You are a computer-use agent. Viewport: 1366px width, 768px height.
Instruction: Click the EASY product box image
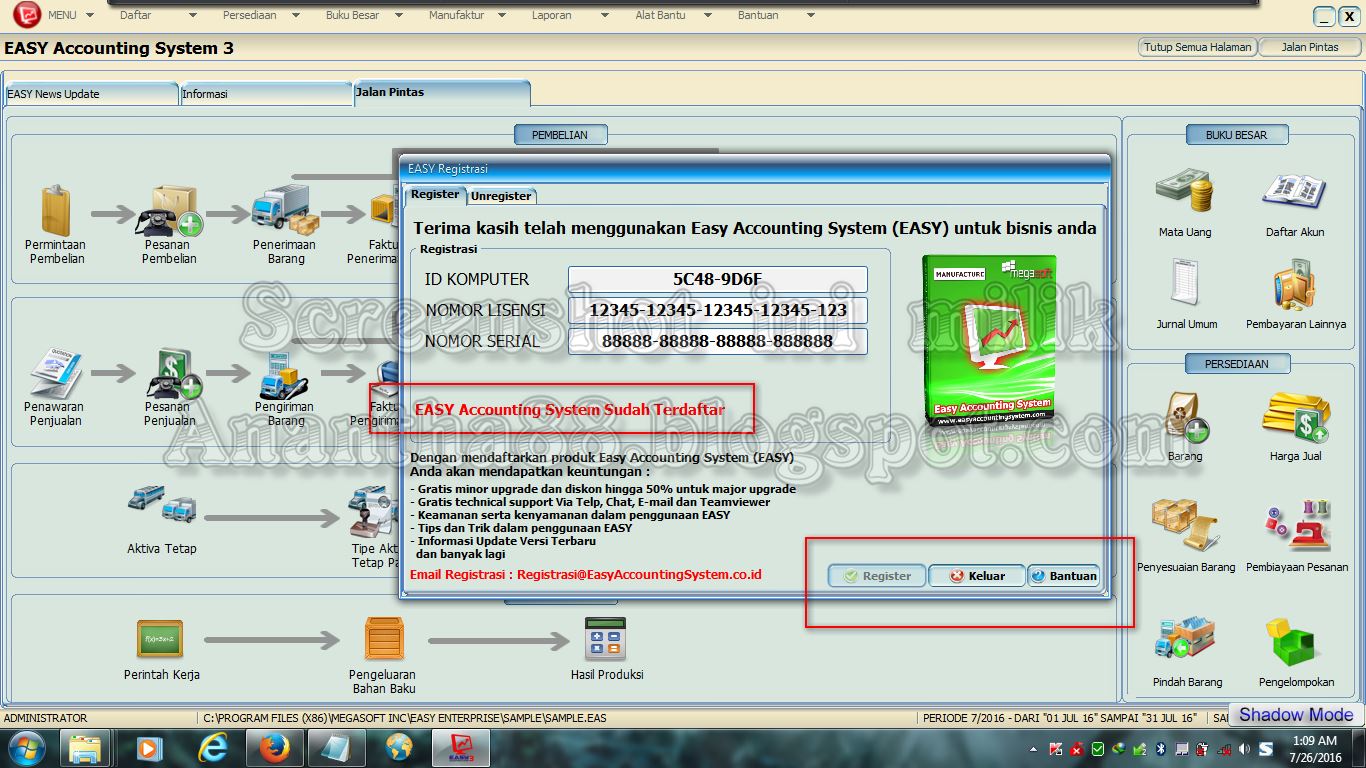(x=991, y=340)
